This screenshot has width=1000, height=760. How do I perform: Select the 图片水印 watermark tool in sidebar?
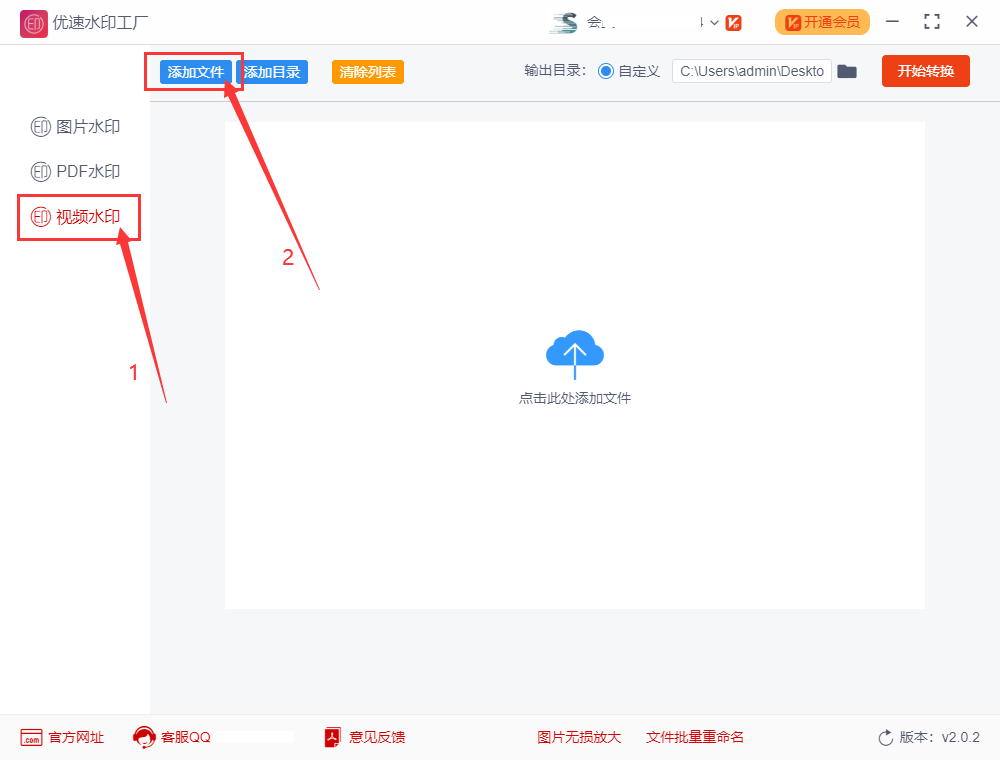coord(75,127)
